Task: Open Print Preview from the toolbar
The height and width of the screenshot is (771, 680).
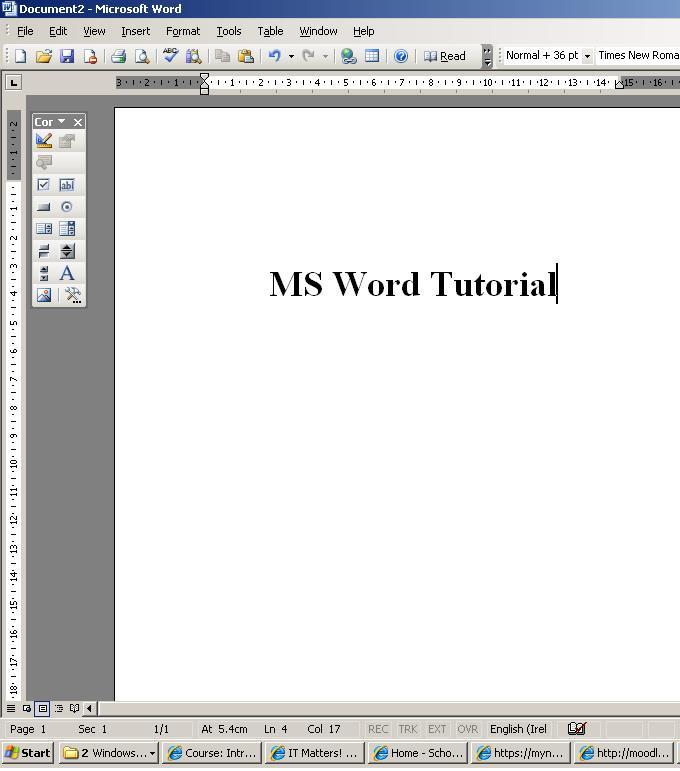Action: pyautogui.click(x=142, y=56)
